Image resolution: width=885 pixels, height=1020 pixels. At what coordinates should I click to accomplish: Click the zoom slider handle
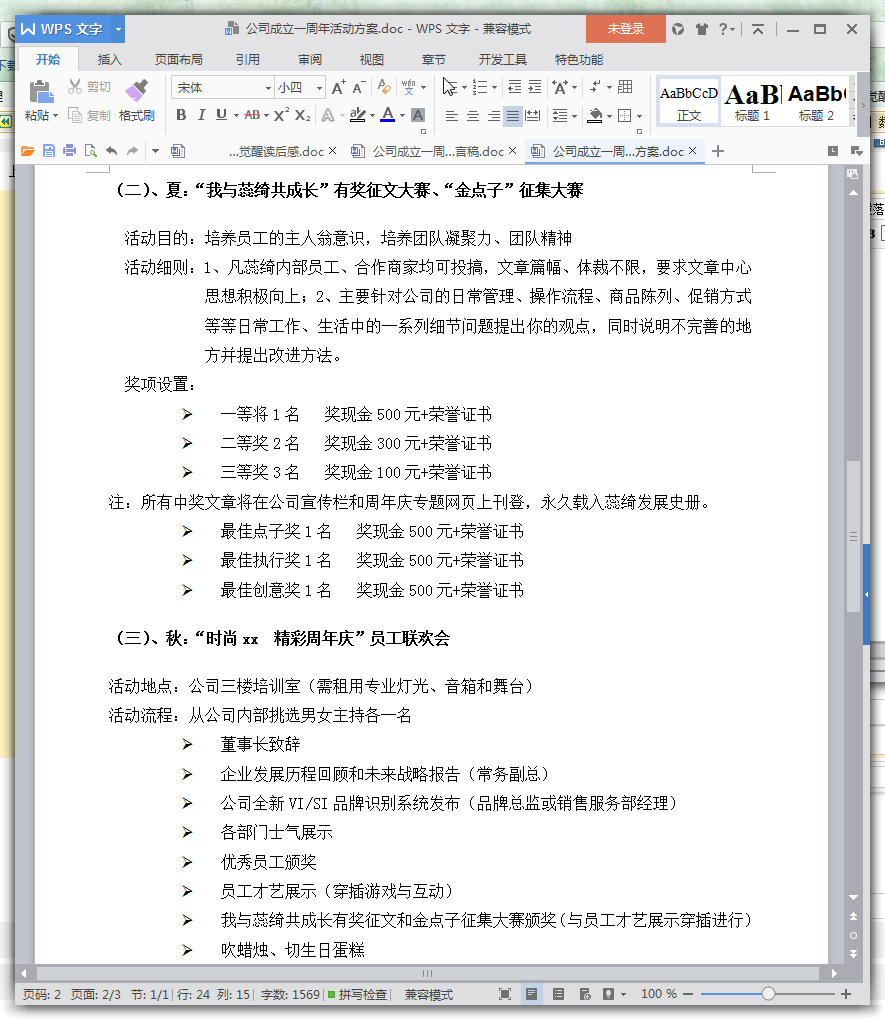click(x=769, y=993)
